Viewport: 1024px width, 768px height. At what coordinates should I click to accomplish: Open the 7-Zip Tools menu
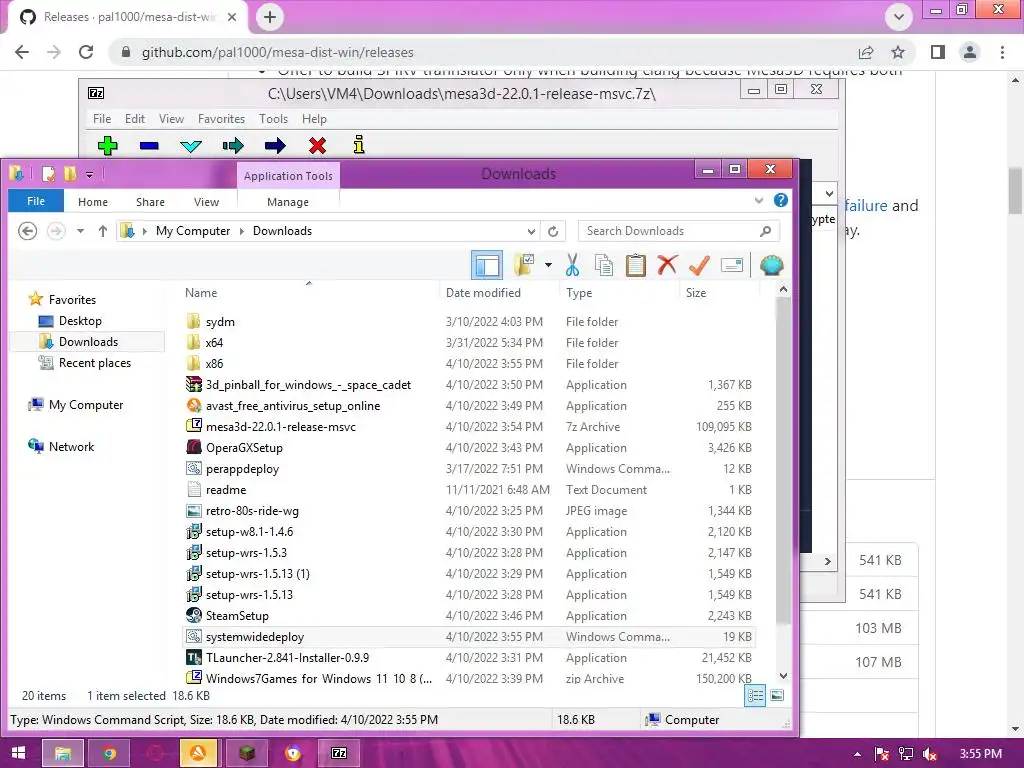[x=273, y=119]
